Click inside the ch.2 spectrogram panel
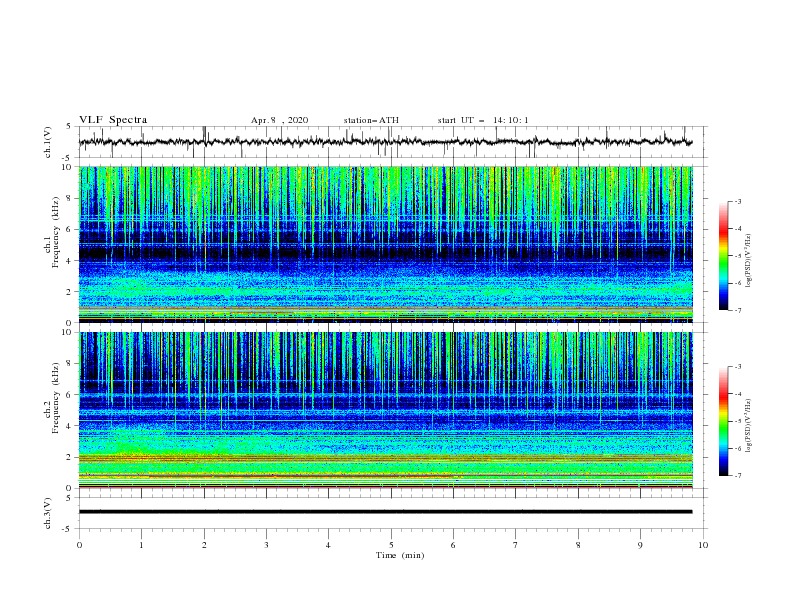The image size is (792, 612). coord(385,410)
